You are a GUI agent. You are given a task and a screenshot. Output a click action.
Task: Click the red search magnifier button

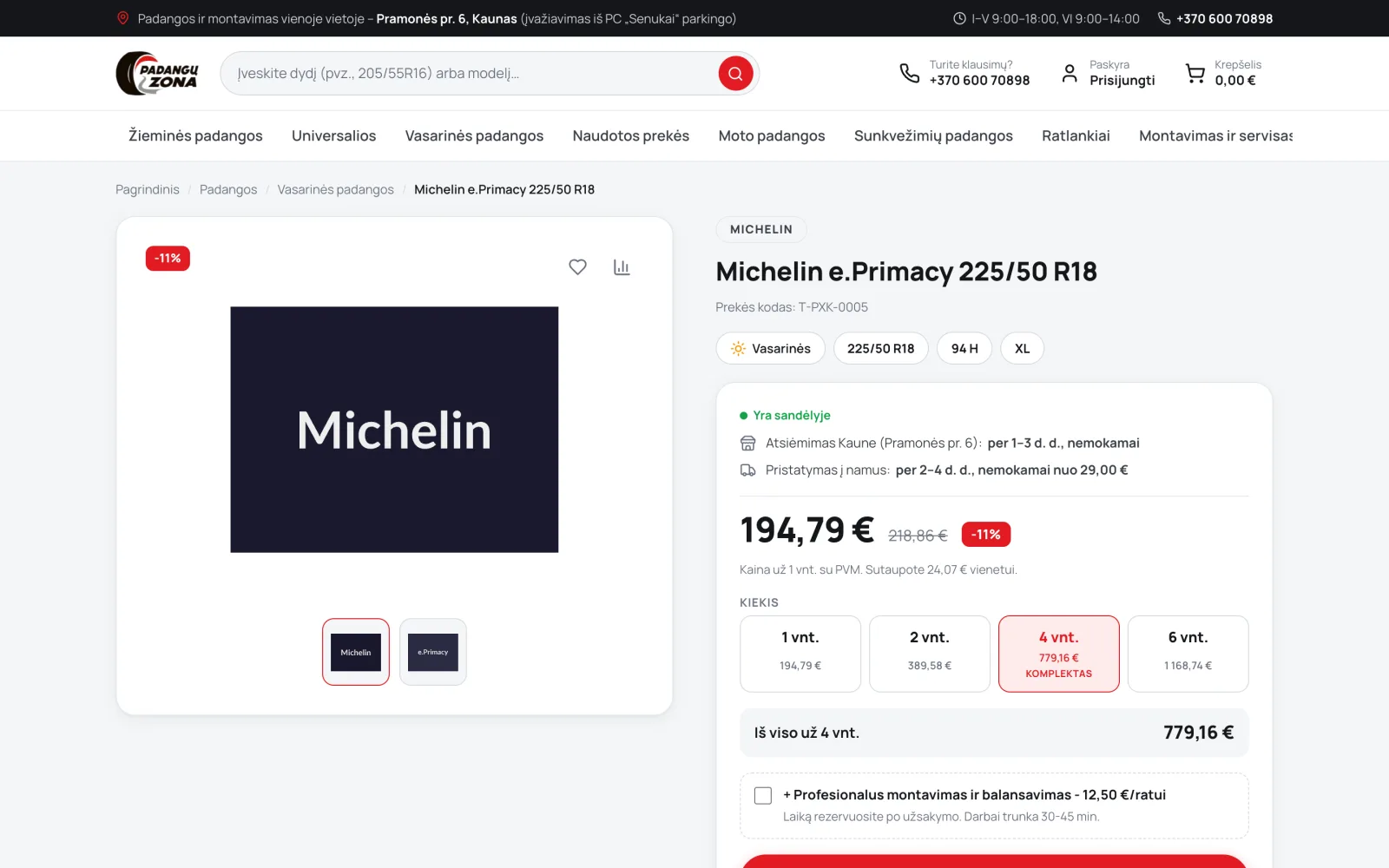(x=735, y=74)
